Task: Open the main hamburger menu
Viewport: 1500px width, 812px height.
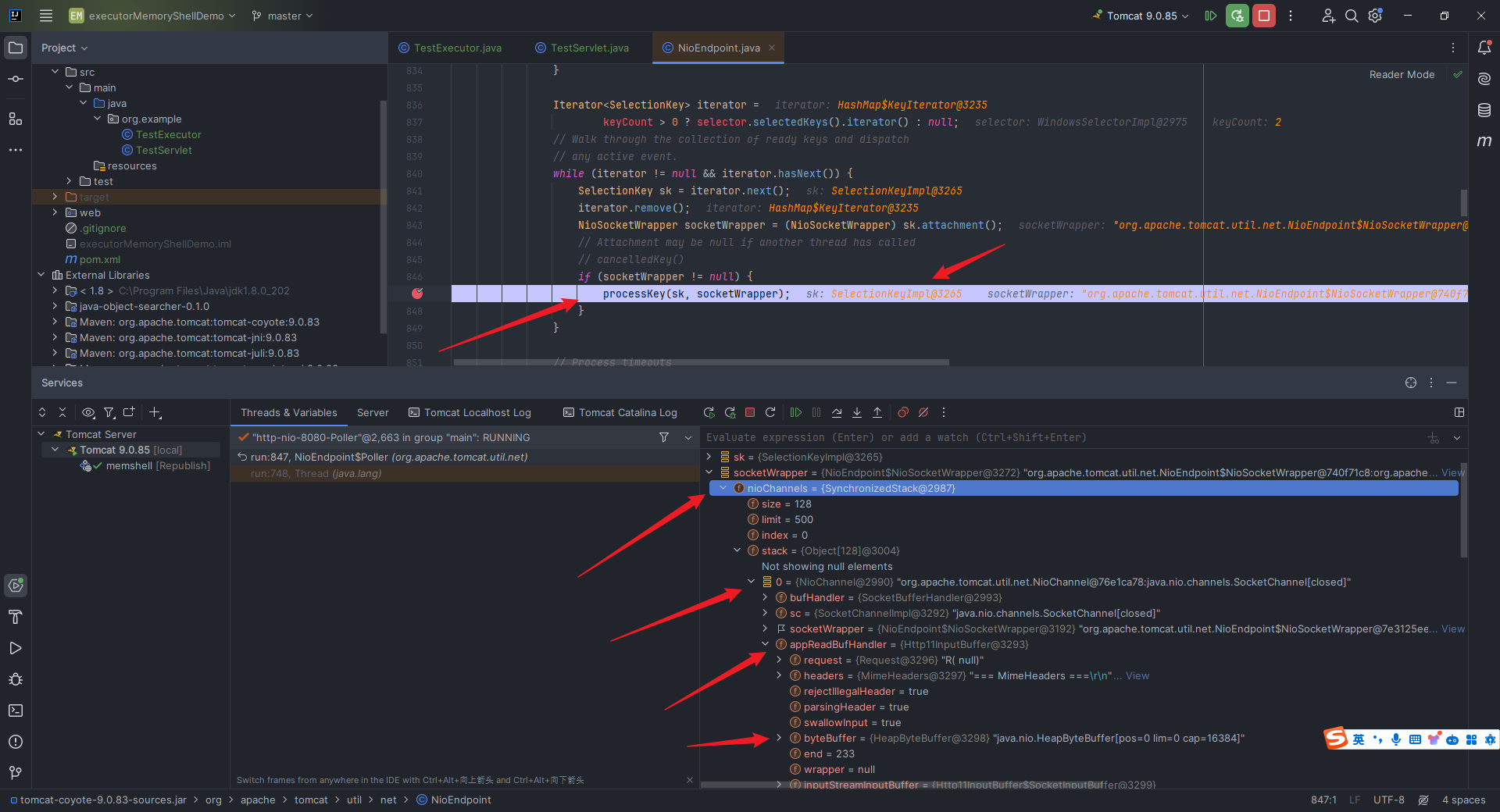Action: [46, 16]
